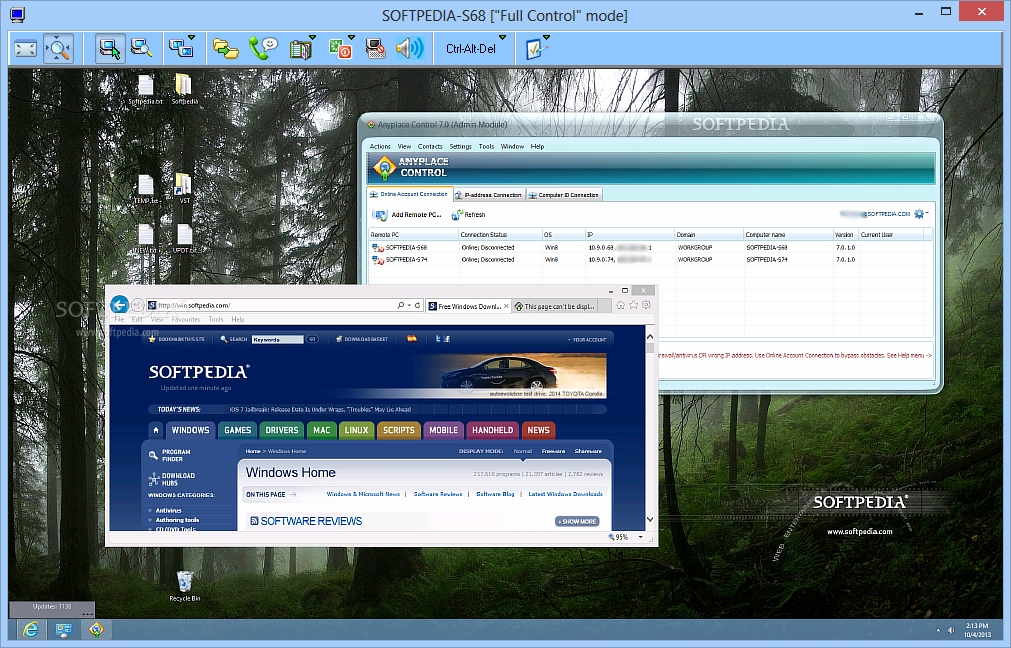Open the switch monitors dropdown icon
The height and width of the screenshot is (648, 1011).
coord(182,48)
